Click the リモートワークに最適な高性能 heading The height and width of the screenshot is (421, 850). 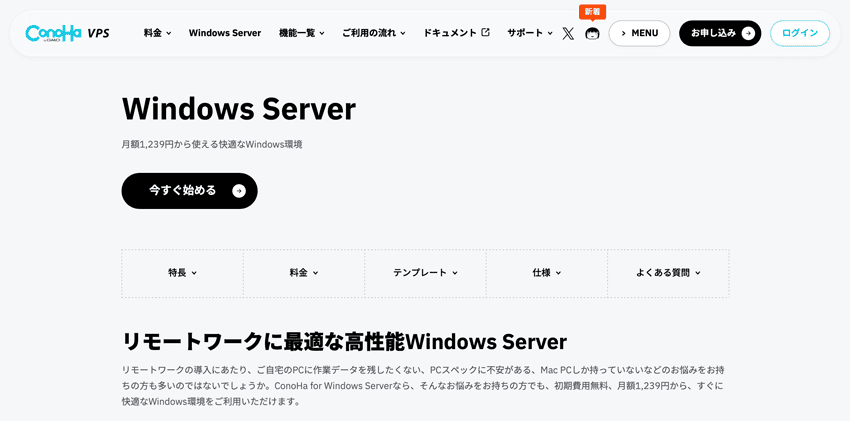[x=344, y=342]
